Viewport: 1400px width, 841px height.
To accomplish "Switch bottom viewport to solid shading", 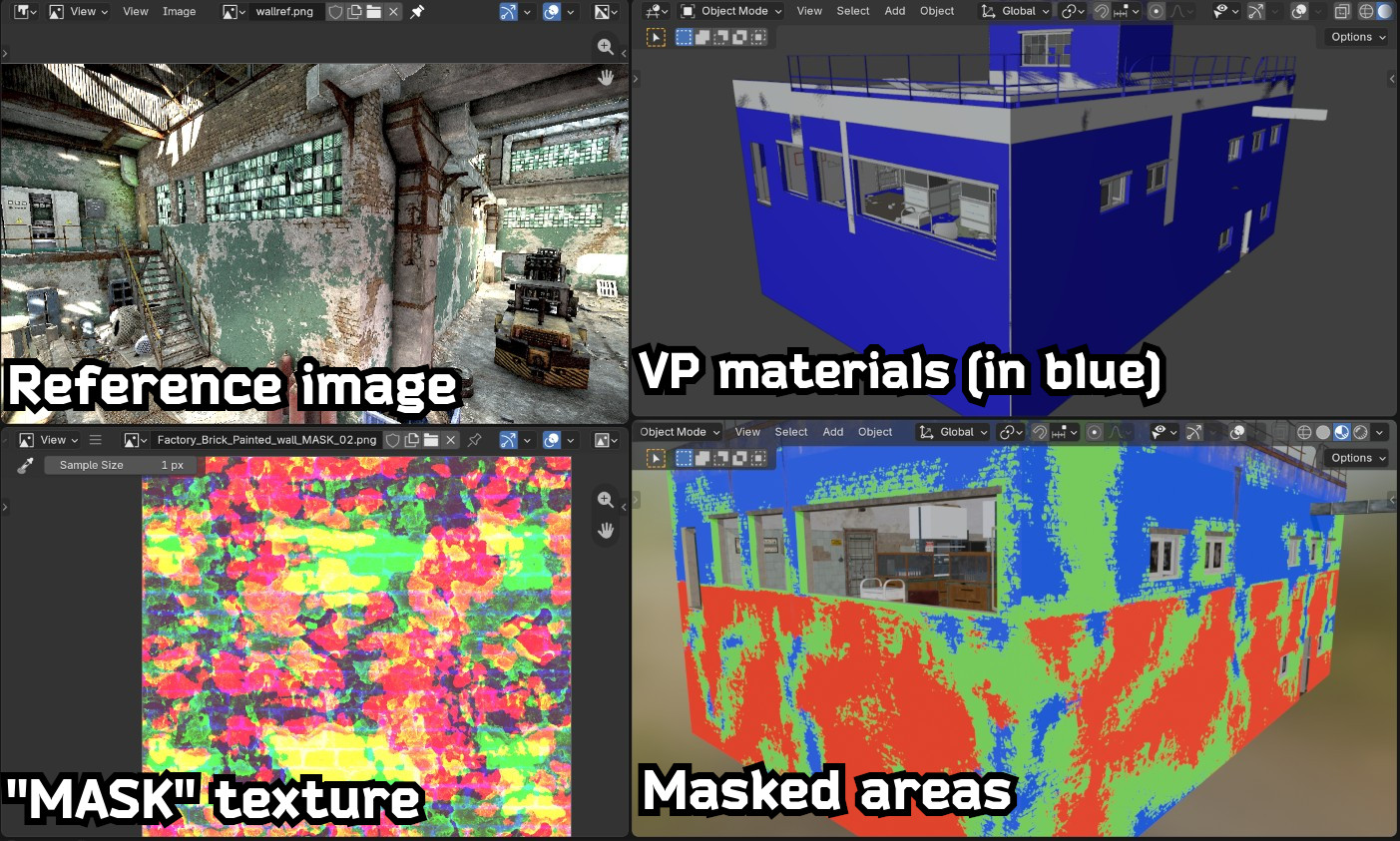I will click(1323, 432).
